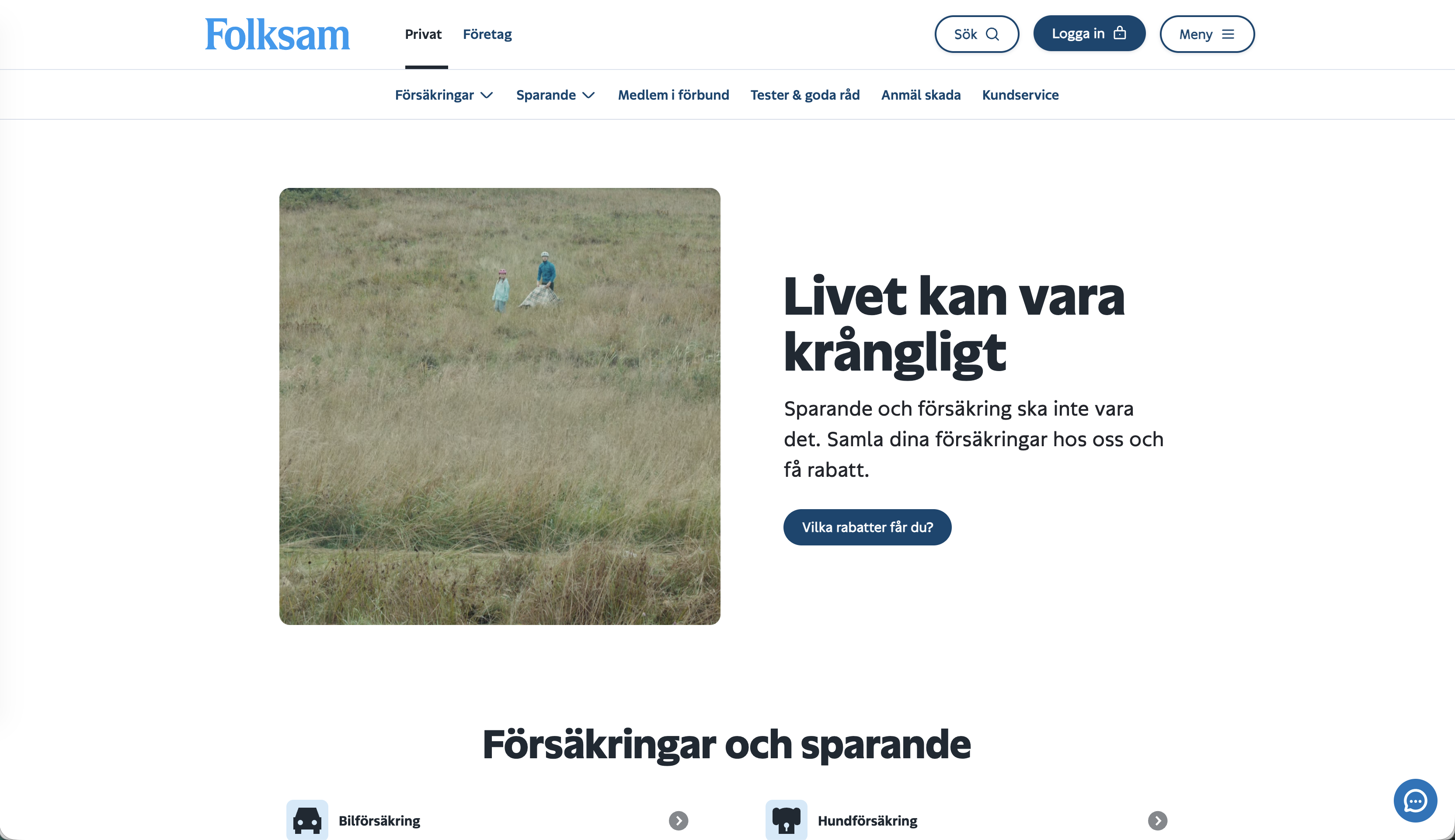Open Medlem i förbund menu item
The height and width of the screenshot is (840, 1455).
coord(673,94)
